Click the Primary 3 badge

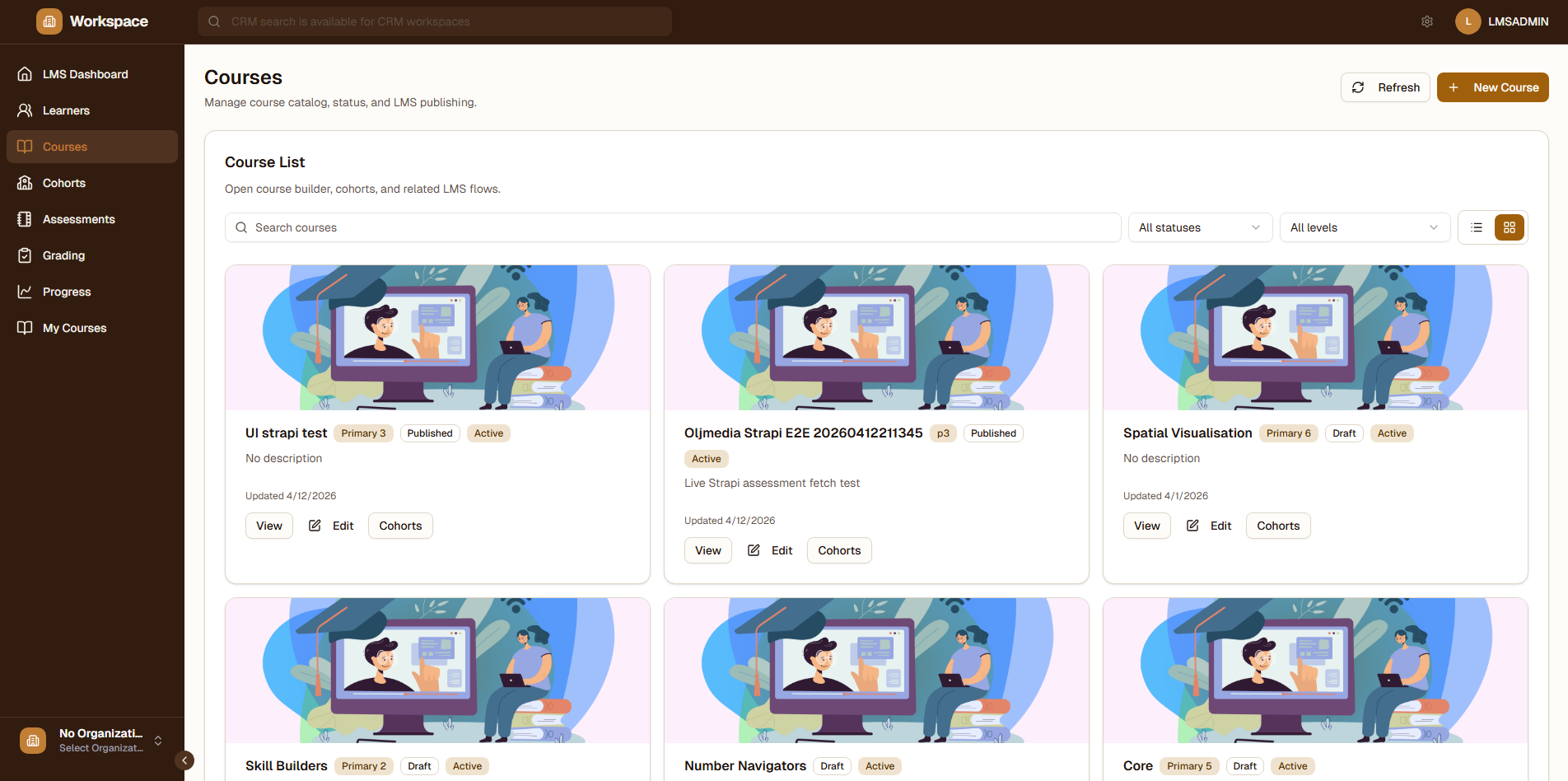(x=363, y=433)
